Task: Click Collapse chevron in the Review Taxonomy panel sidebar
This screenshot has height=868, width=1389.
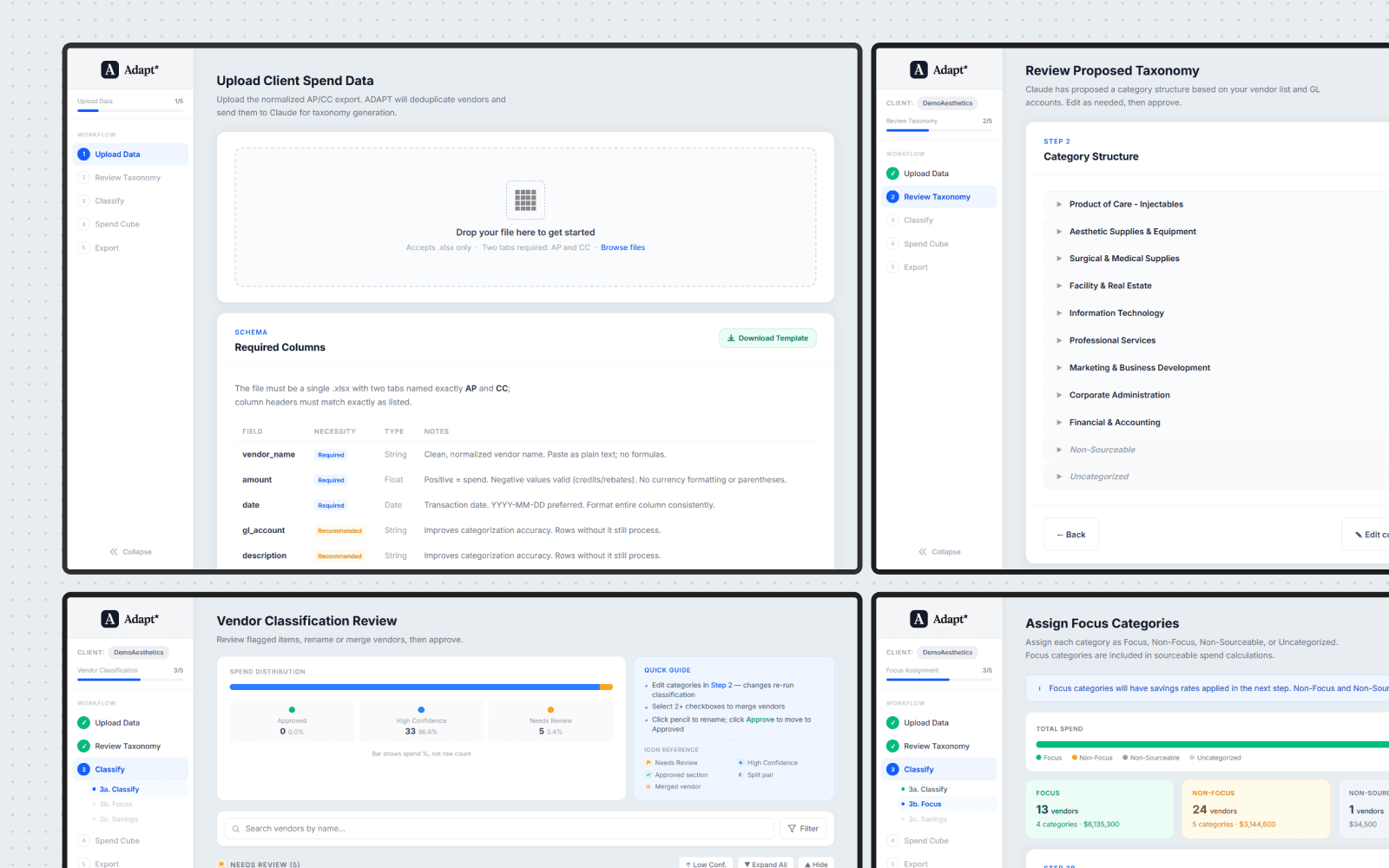Action: tap(923, 552)
